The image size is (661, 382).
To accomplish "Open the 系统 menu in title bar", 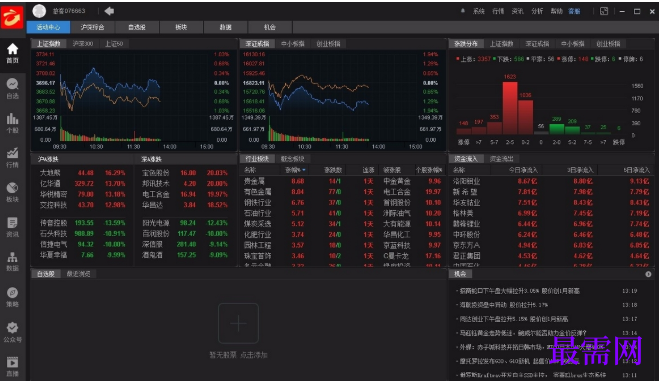I will pyautogui.click(x=479, y=11).
